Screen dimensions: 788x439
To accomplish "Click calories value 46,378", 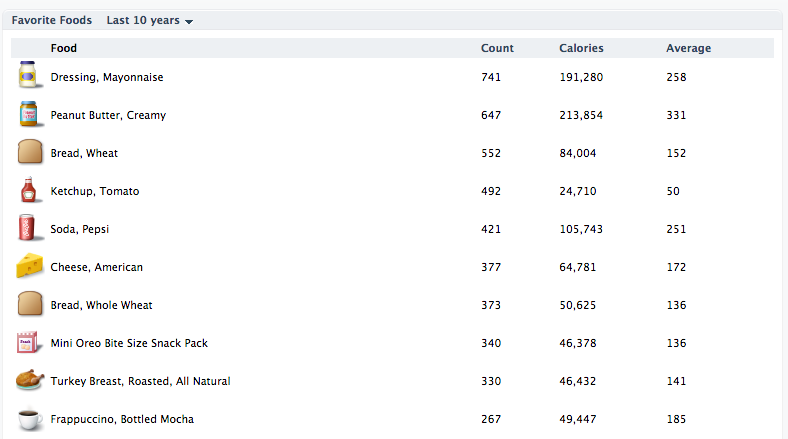I will [x=578, y=343].
